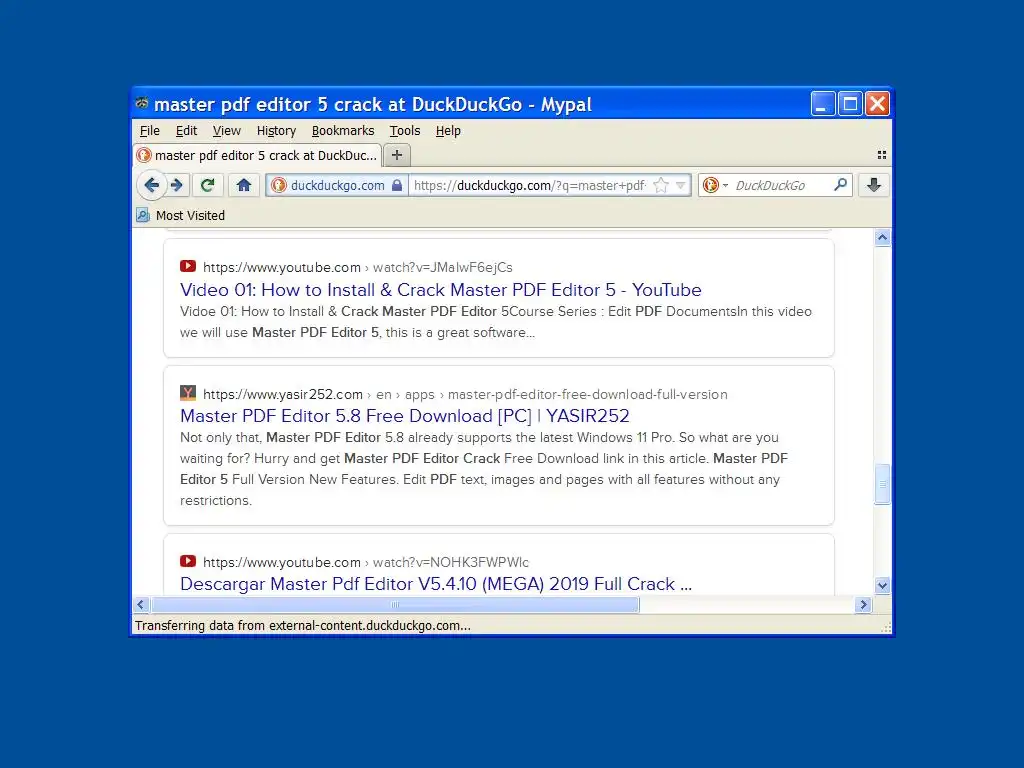Open the Home page button
The width and height of the screenshot is (1024, 768).
pyautogui.click(x=244, y=185)
